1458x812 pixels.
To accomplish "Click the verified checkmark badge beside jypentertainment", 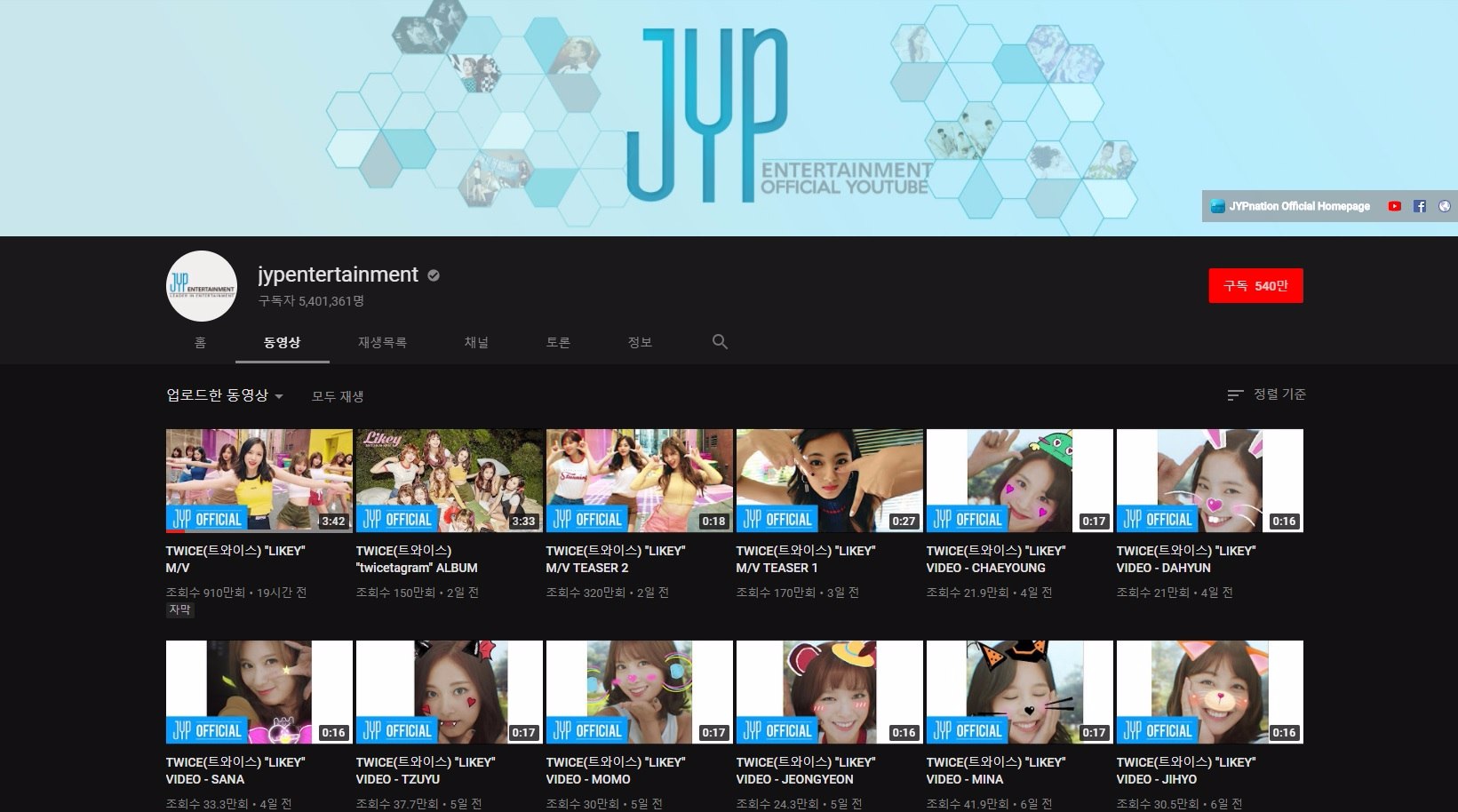I will coord(434,275).
